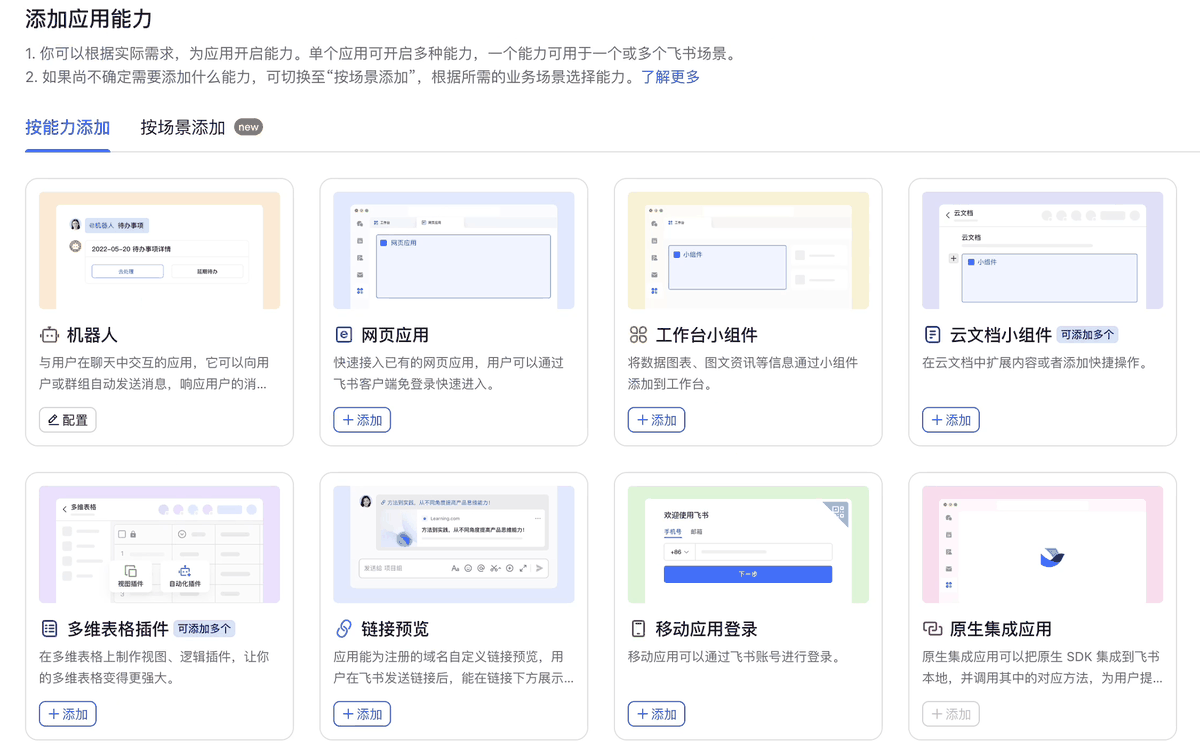Click the 可添加多个 badge on 多维表格插件
The image size is (1200, 755).
(205, 629)
